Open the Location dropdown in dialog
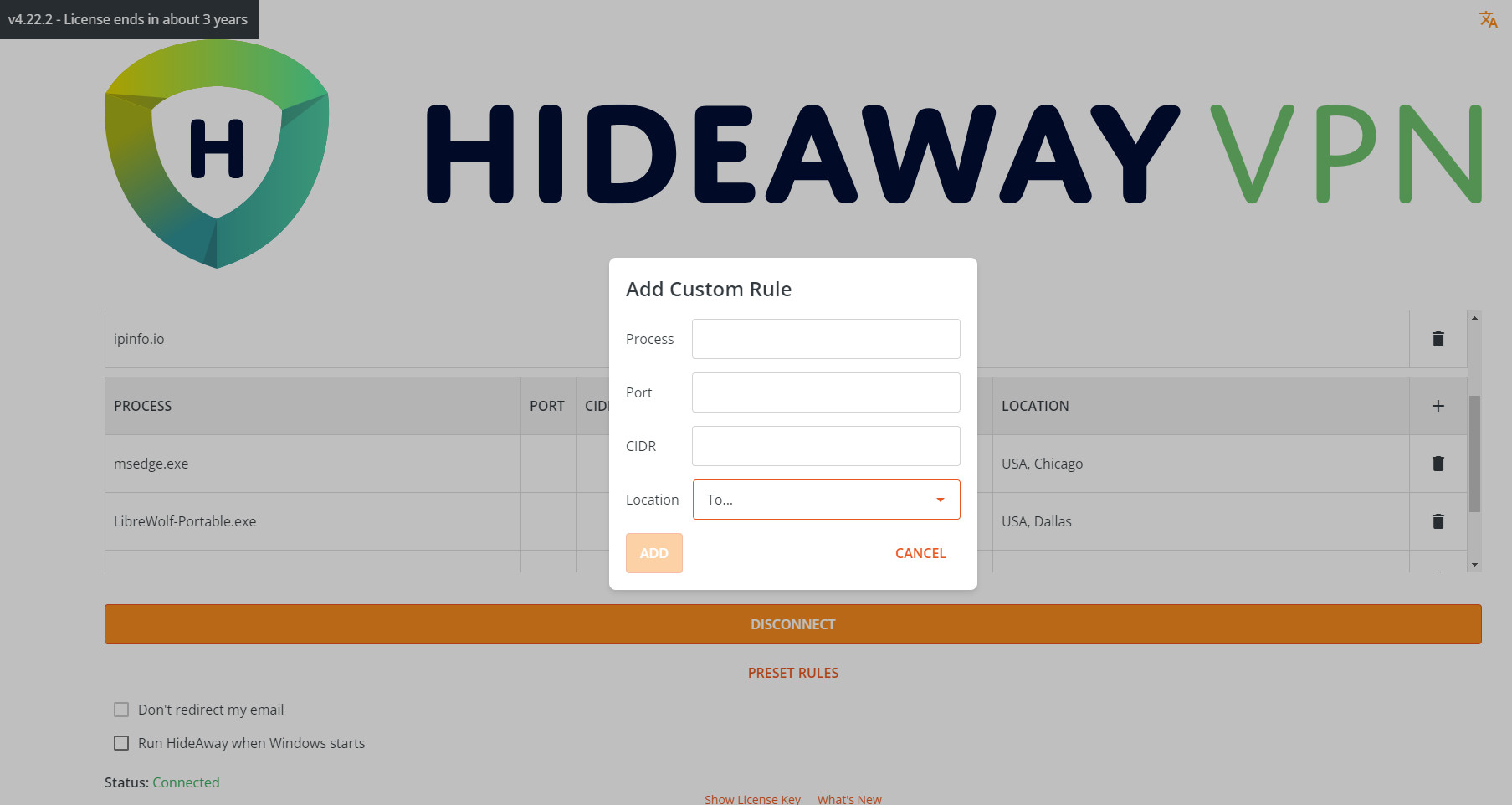This screenshot has width=1512, height=805. coord(826,500)
